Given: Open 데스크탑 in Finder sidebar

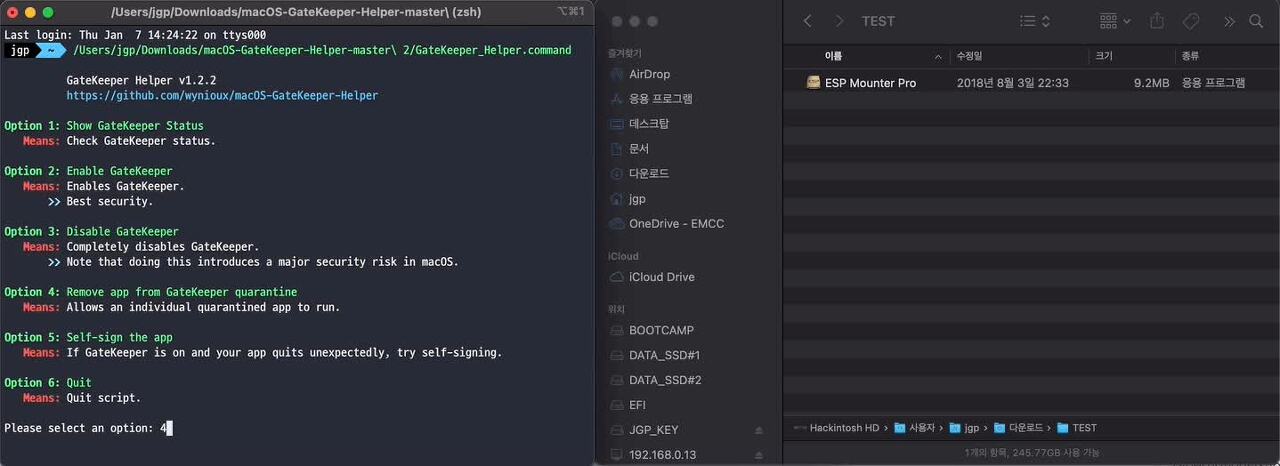Looking at the screenshot, I should 649,124.
